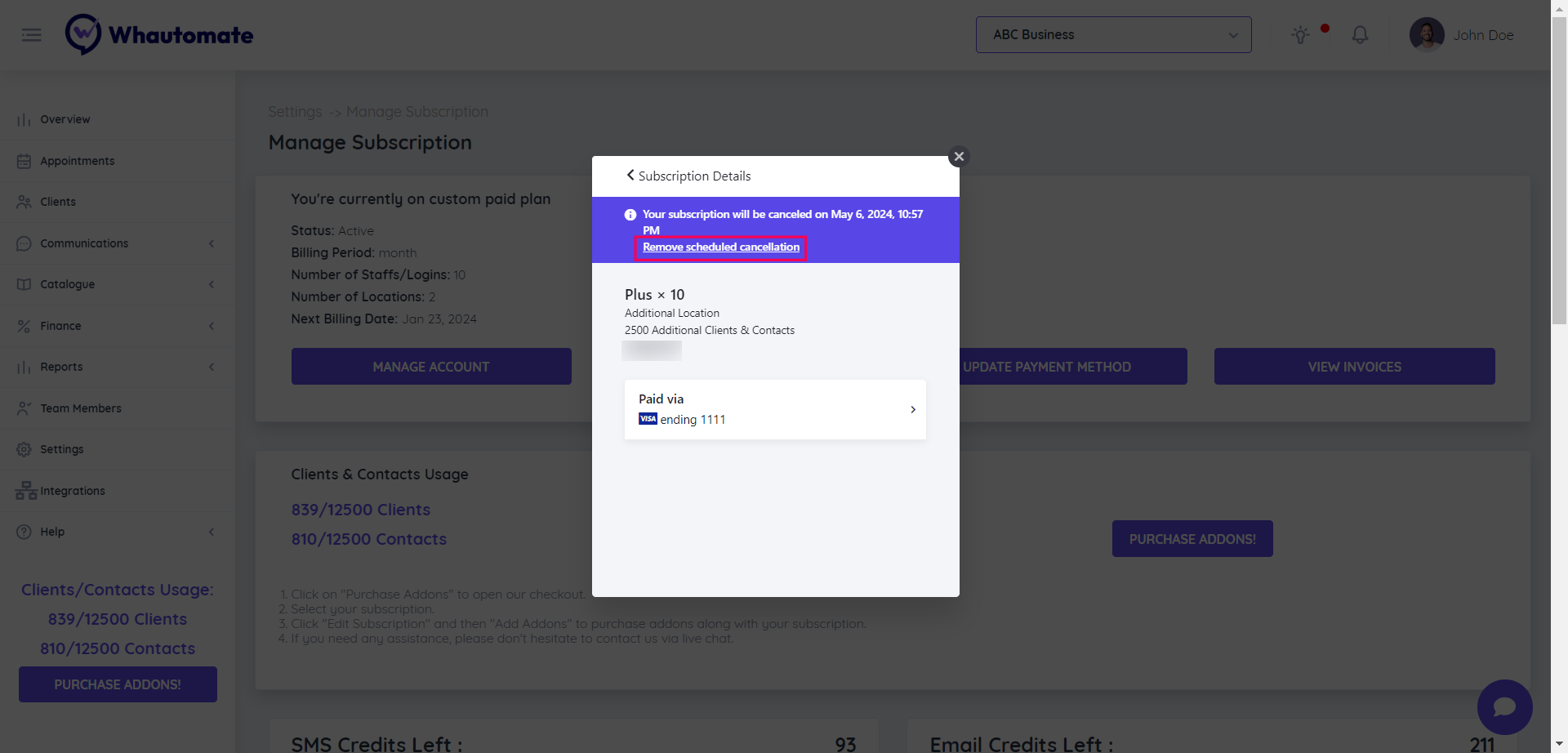Open the Paid via Visa row
The height and width of the screenshot is (753, 1568).
click(775, 409)
